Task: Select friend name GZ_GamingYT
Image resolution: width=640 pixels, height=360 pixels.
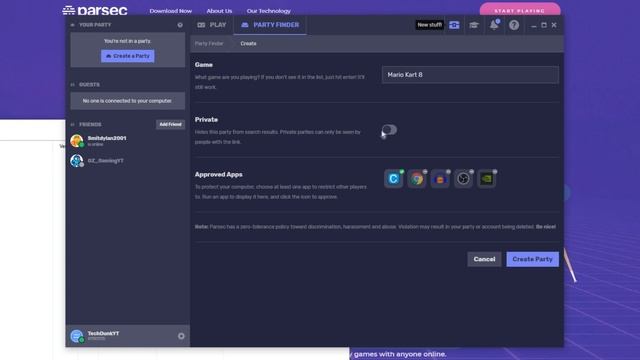Action: [x=105, y=161]
